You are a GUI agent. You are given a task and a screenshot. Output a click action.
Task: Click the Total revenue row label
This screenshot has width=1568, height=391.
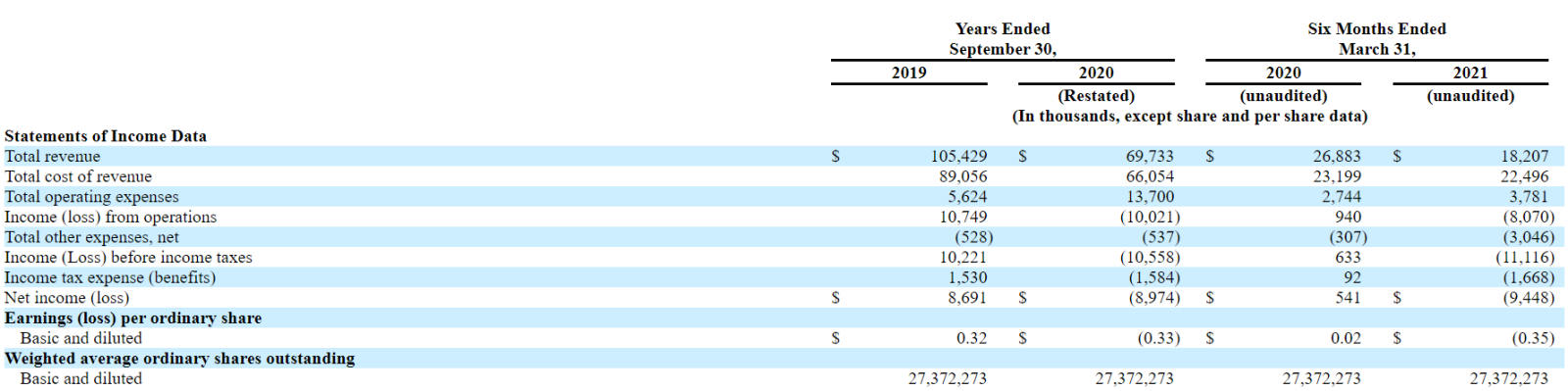tap(52, 157)
